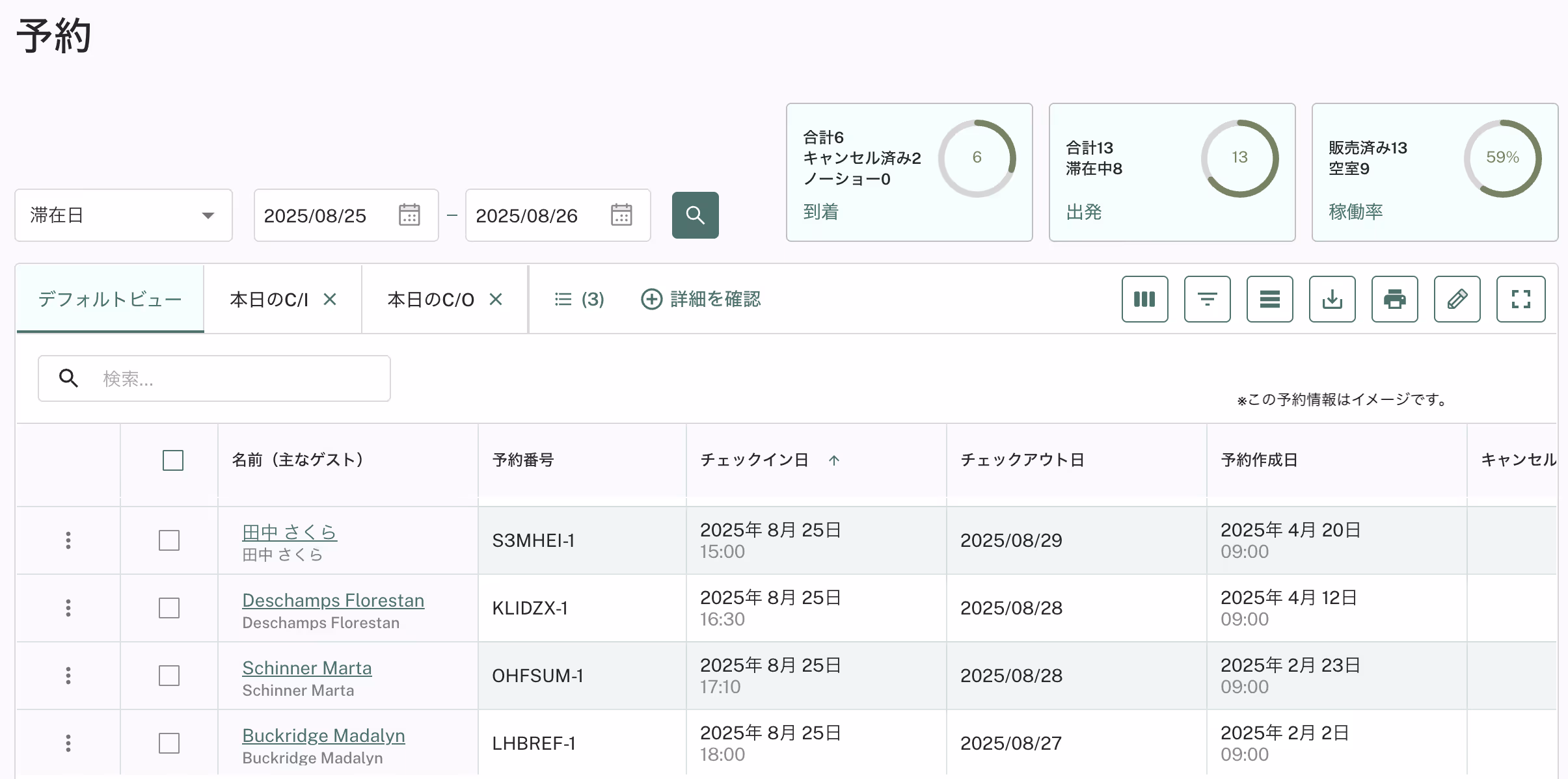Tick the select-all header checkbox
The width and height of the screenshot is (1568, 779).
point(173,460)
